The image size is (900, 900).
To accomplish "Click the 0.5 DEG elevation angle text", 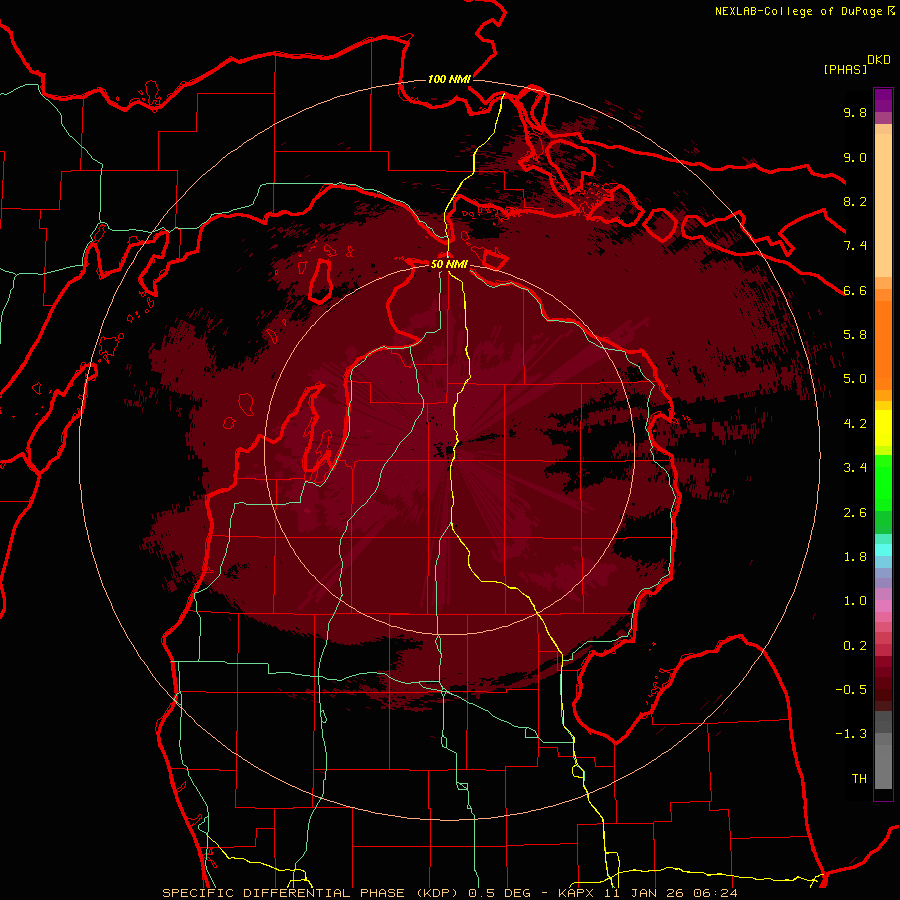I will [x=501, y=893].
